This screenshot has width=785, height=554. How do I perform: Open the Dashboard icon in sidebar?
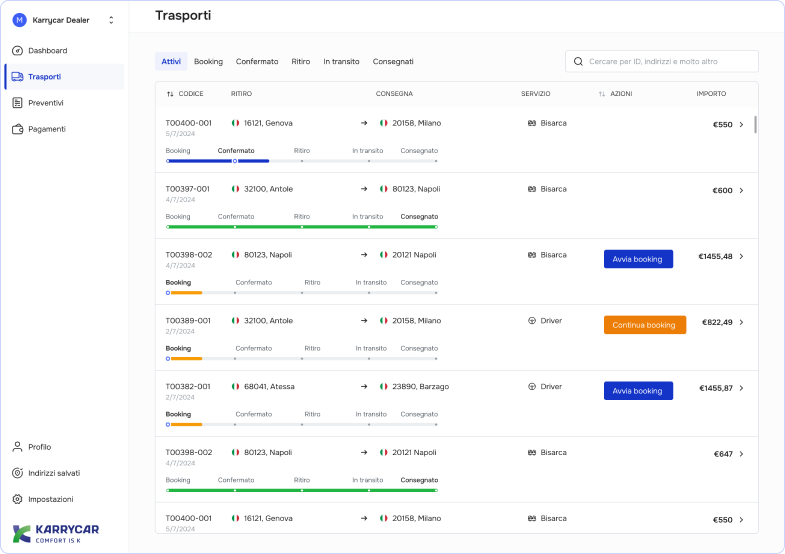tap(18, 50)
